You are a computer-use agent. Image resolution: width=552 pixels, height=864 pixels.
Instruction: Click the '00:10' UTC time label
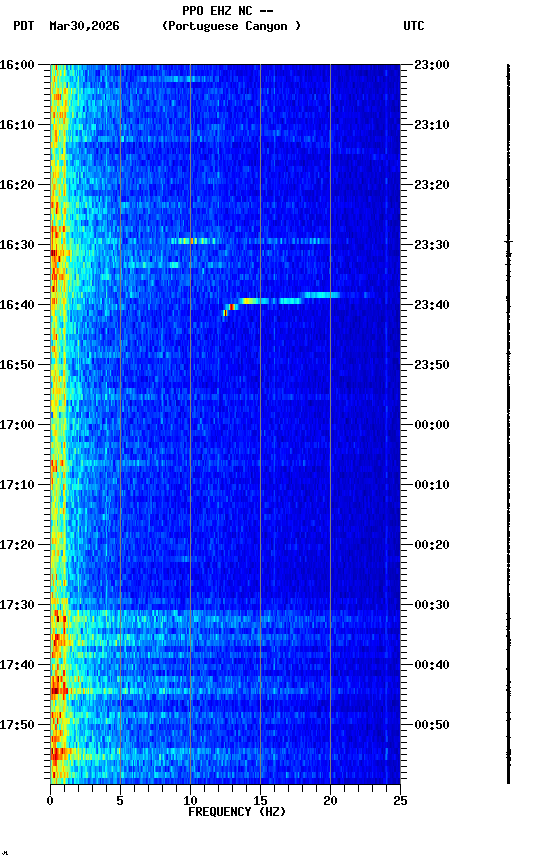pos(432,485)
